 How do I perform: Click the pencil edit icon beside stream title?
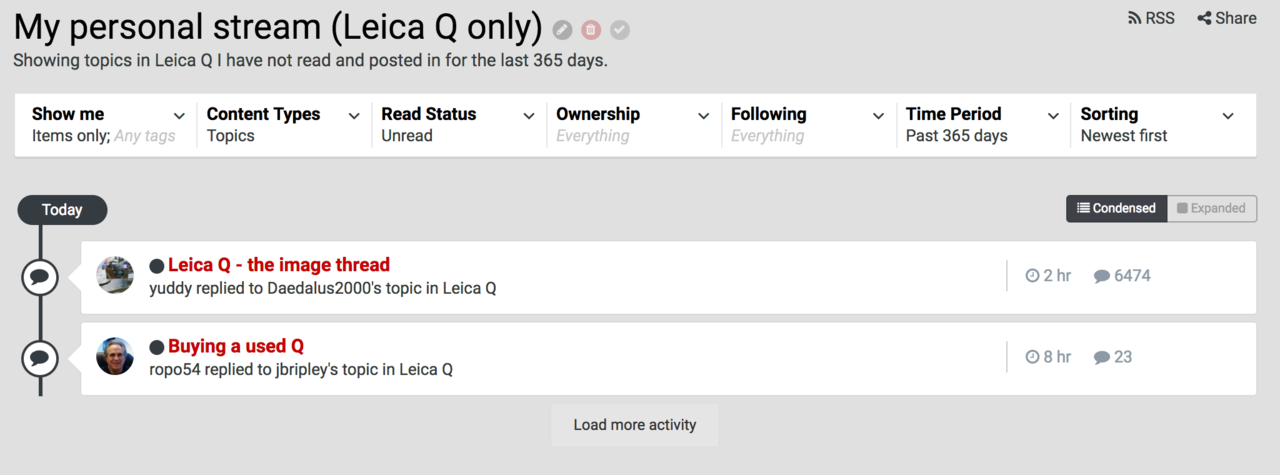point(563,30)
